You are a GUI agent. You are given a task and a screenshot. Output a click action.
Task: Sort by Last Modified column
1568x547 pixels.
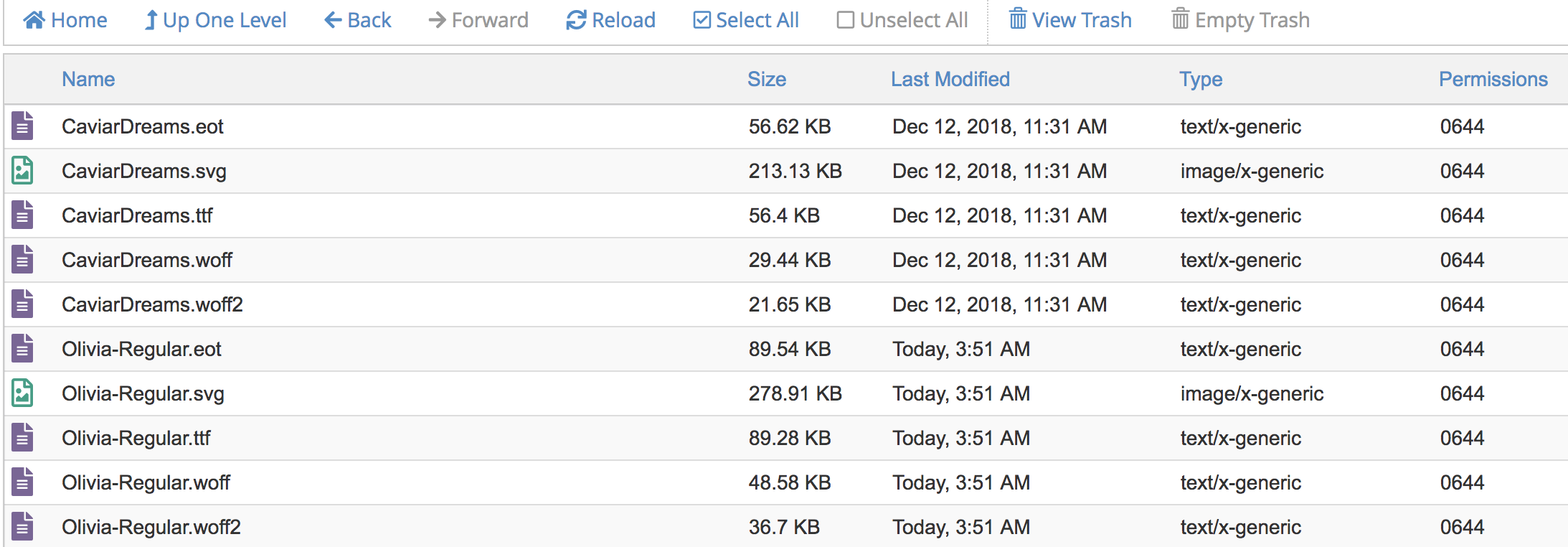(950, 79)
